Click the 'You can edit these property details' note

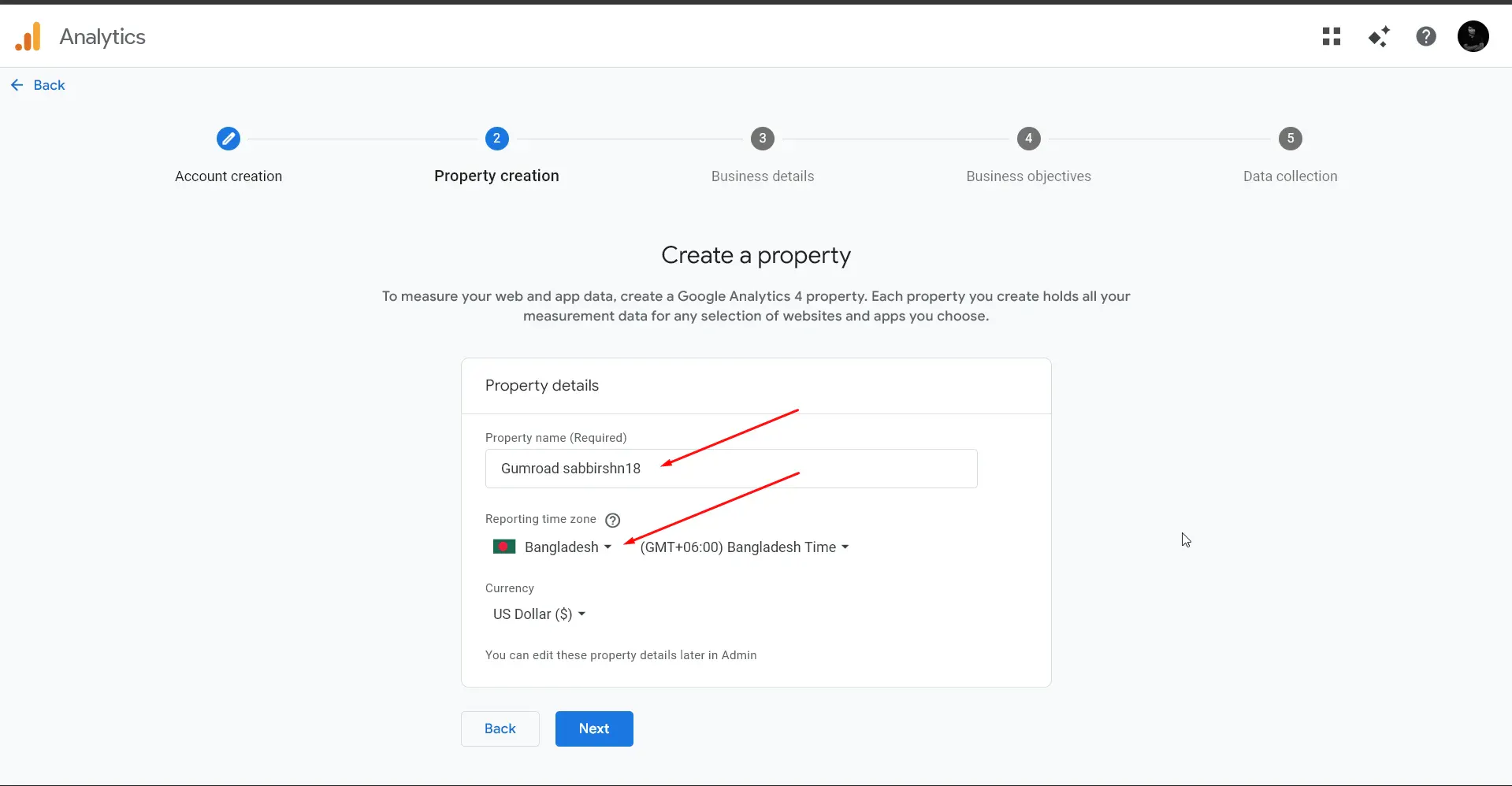click(x=621, y=655)
